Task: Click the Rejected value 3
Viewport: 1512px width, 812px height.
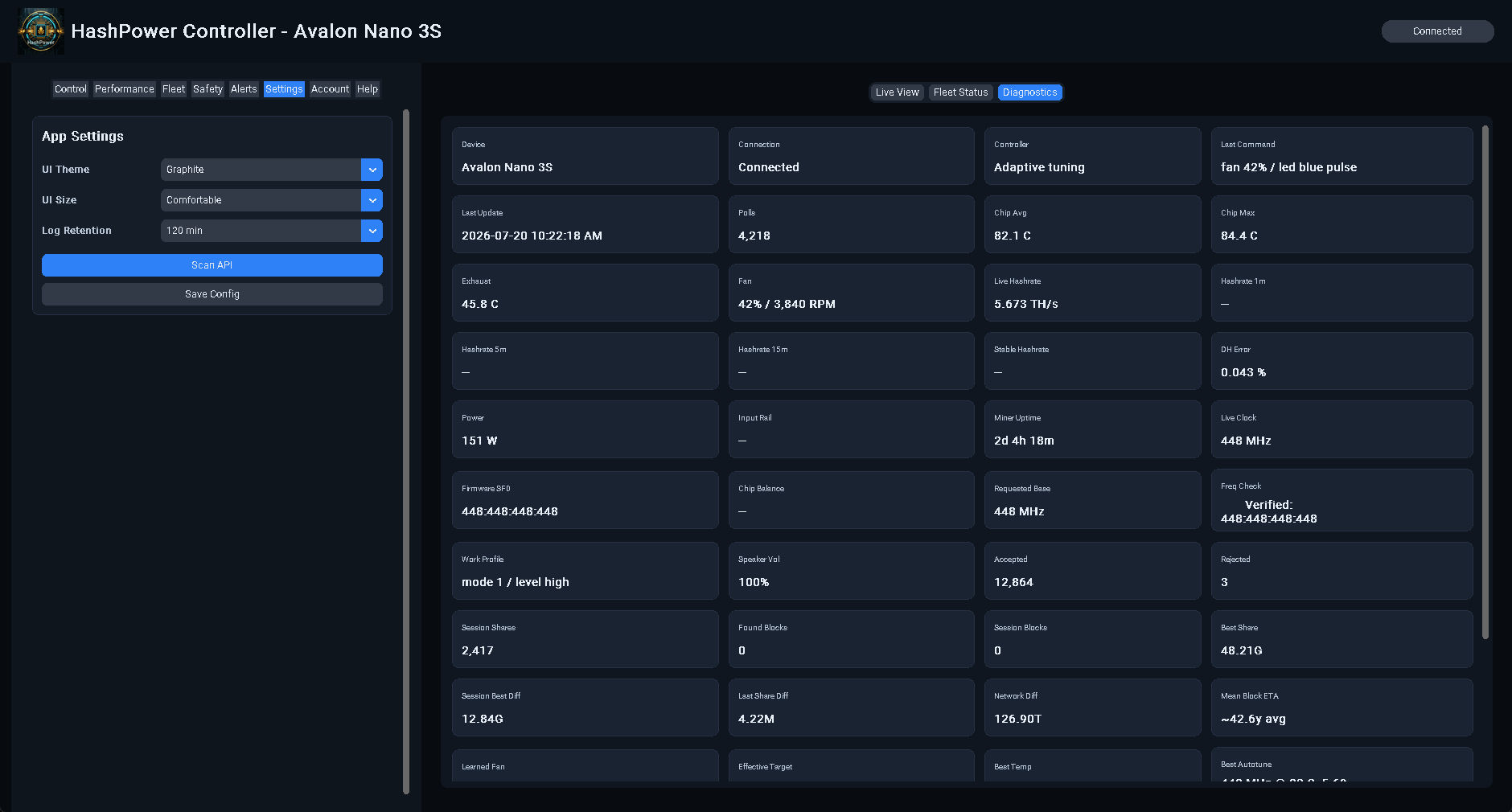Action: click(1224, 582)
